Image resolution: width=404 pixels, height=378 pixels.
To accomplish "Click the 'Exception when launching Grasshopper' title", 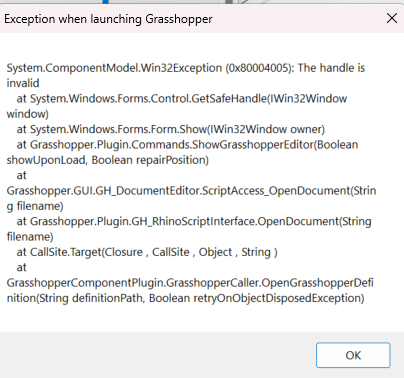I will [x=108, y=19].
